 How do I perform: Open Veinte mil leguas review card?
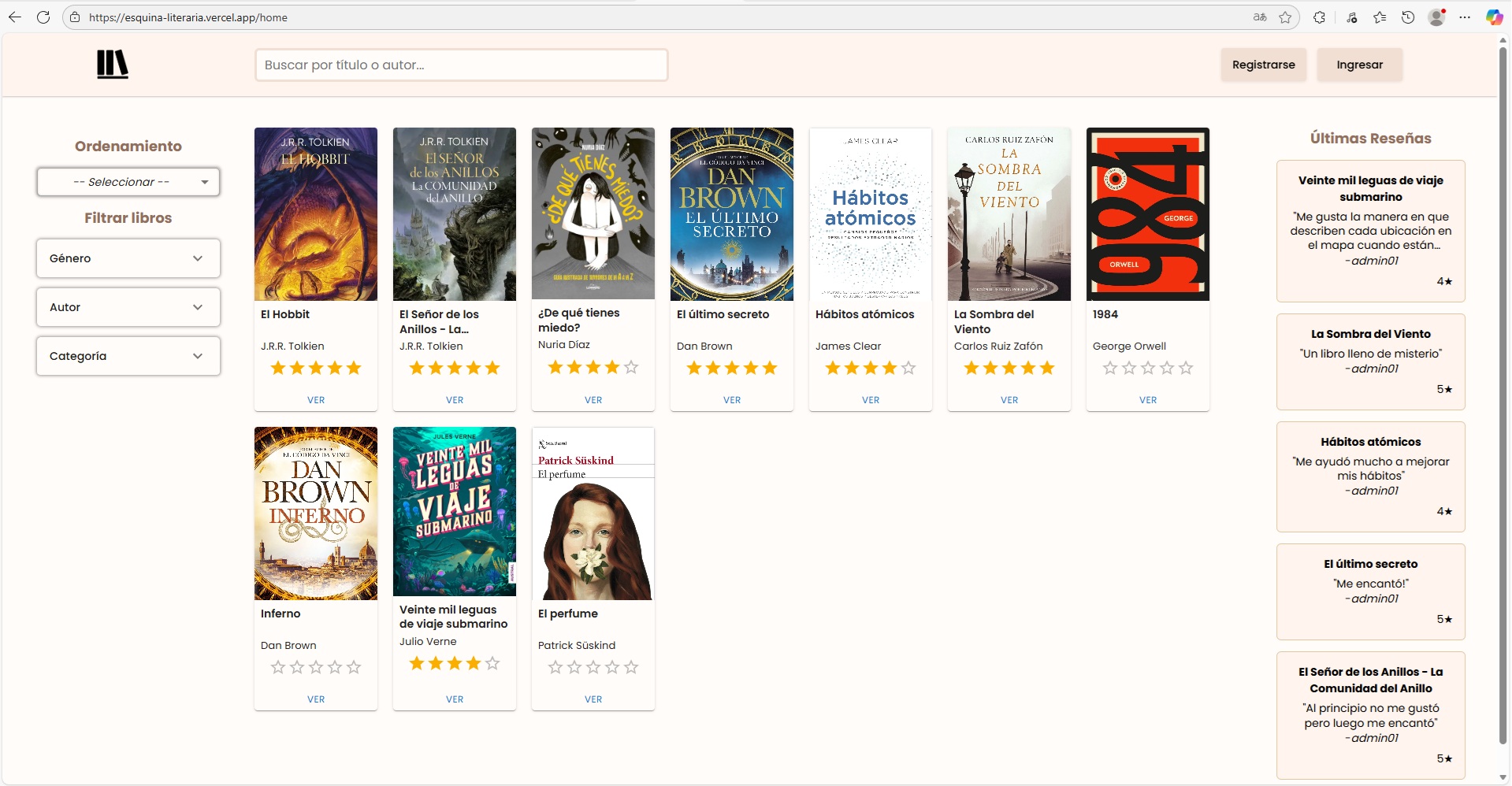(1371, 231)
